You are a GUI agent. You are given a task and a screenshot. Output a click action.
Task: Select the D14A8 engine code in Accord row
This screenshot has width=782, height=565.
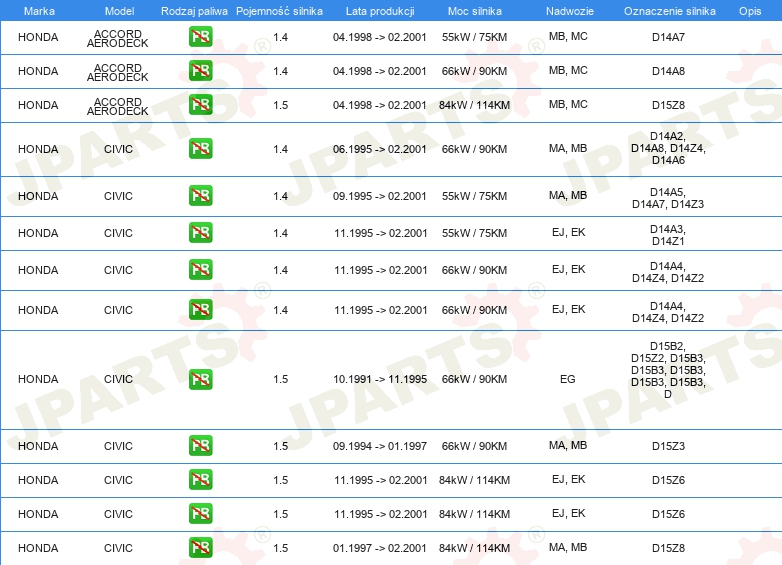[x=668, y=71]
